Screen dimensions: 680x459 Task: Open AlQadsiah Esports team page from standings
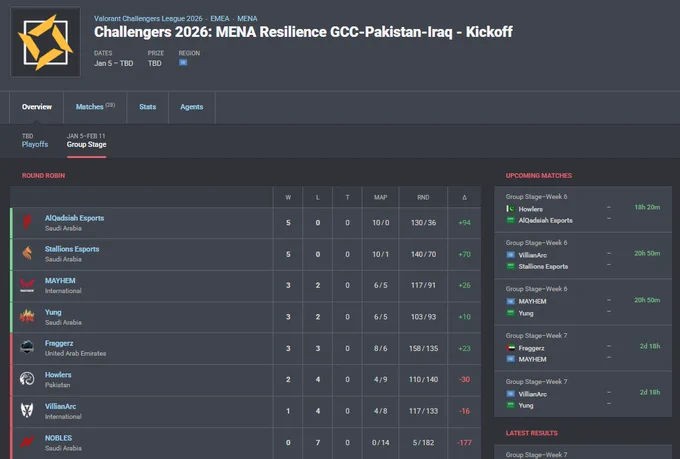[74, 218]
